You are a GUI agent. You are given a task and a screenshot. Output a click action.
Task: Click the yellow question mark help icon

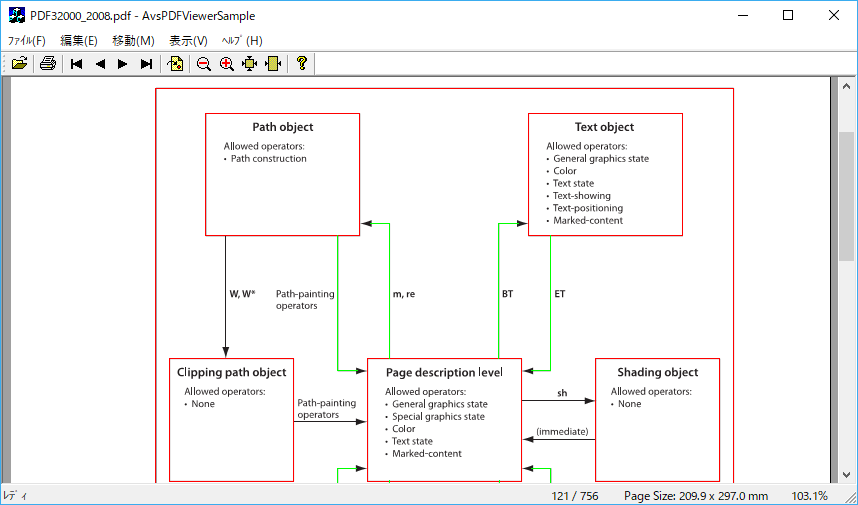click(301, 64)
